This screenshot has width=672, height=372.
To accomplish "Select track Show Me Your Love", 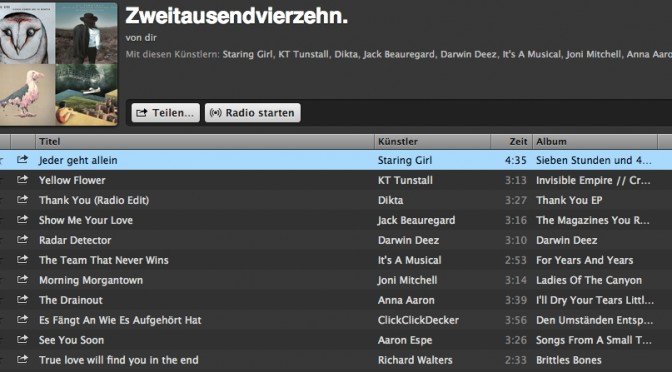I will click(86, 220).
